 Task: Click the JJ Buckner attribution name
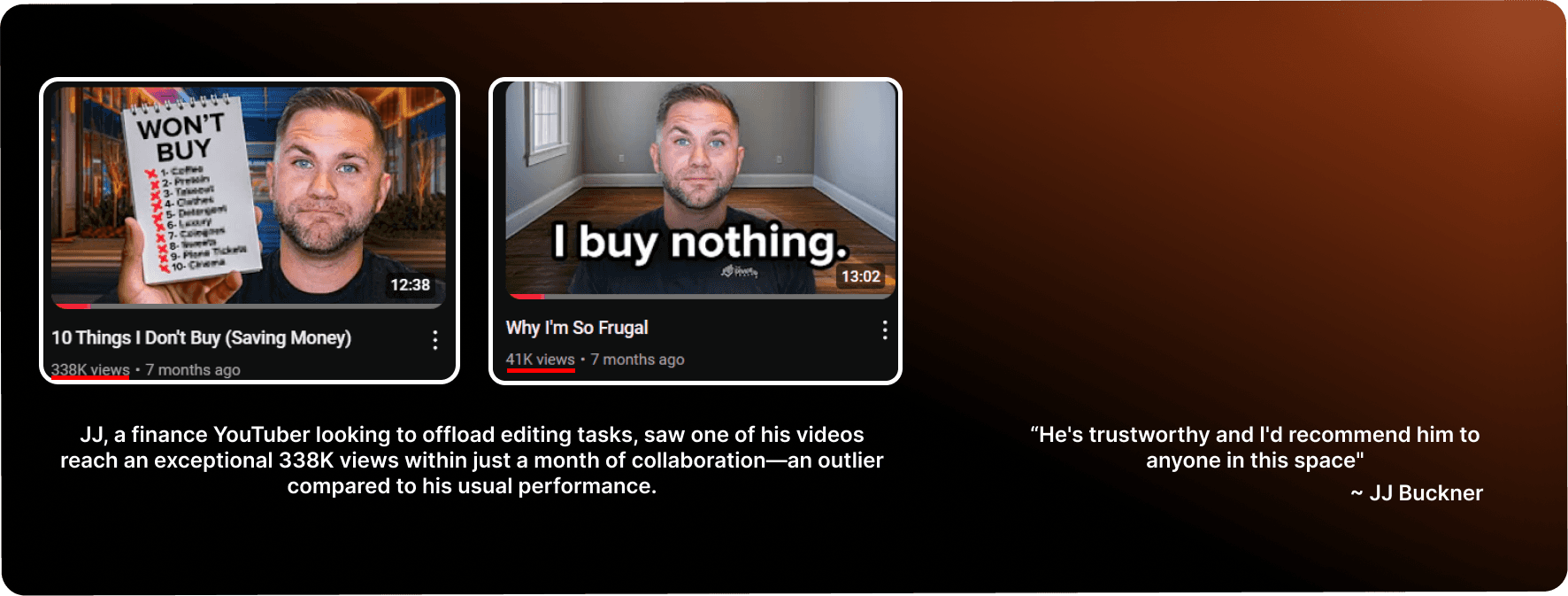1426,493
